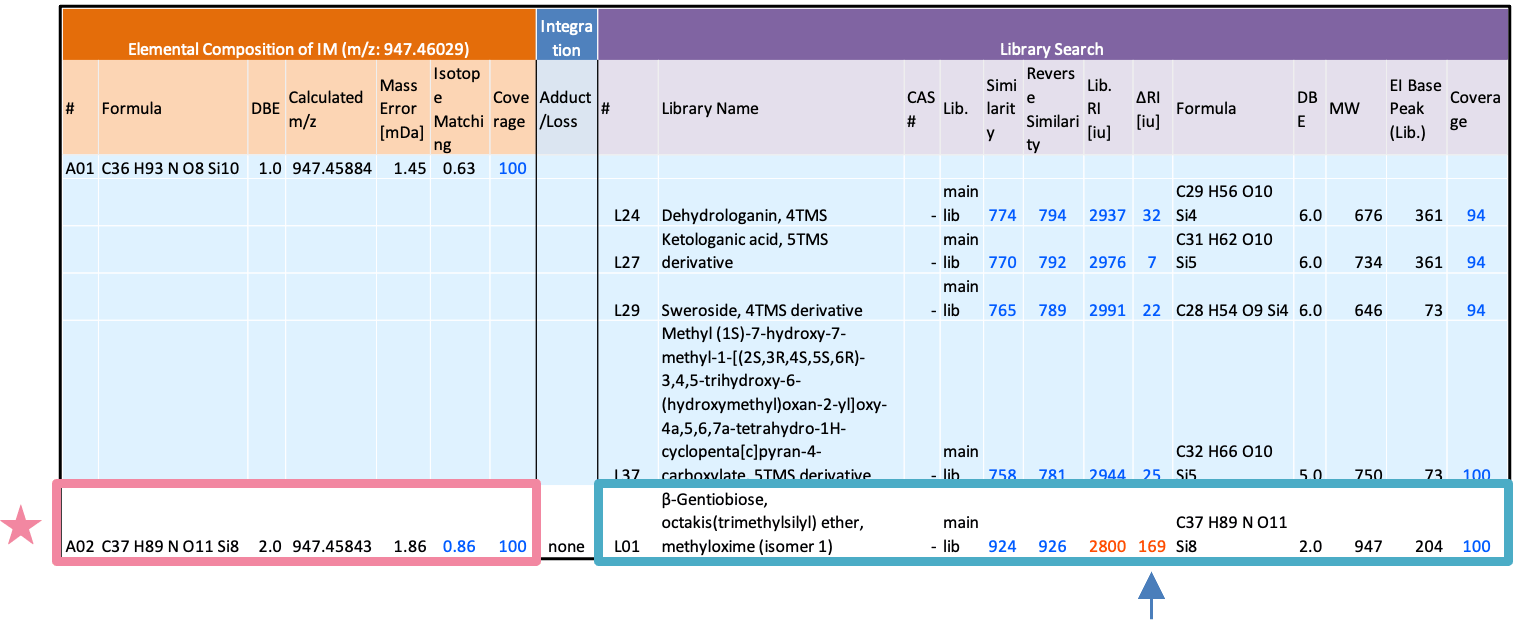Open the Isotope Matching value 0.86

click(459, 547)
